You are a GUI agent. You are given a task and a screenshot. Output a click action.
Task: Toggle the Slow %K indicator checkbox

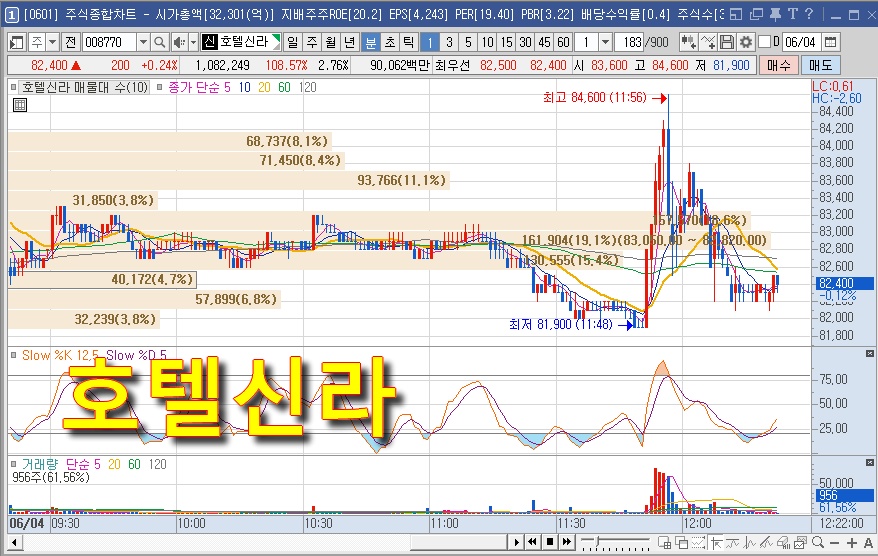tap(13, 355)
